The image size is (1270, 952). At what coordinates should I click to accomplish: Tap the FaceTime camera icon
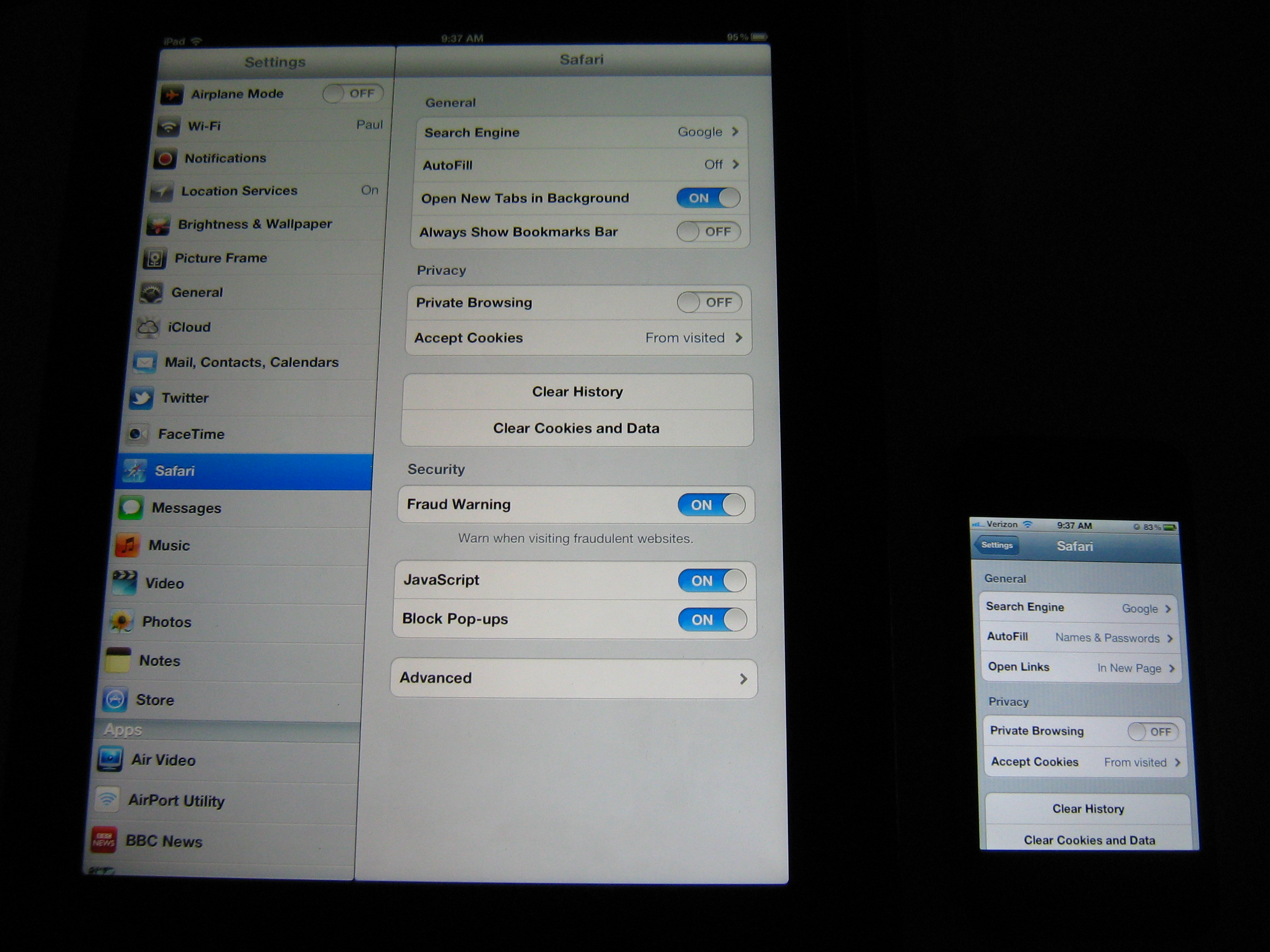pyautogui.click(x=137, y=434)
